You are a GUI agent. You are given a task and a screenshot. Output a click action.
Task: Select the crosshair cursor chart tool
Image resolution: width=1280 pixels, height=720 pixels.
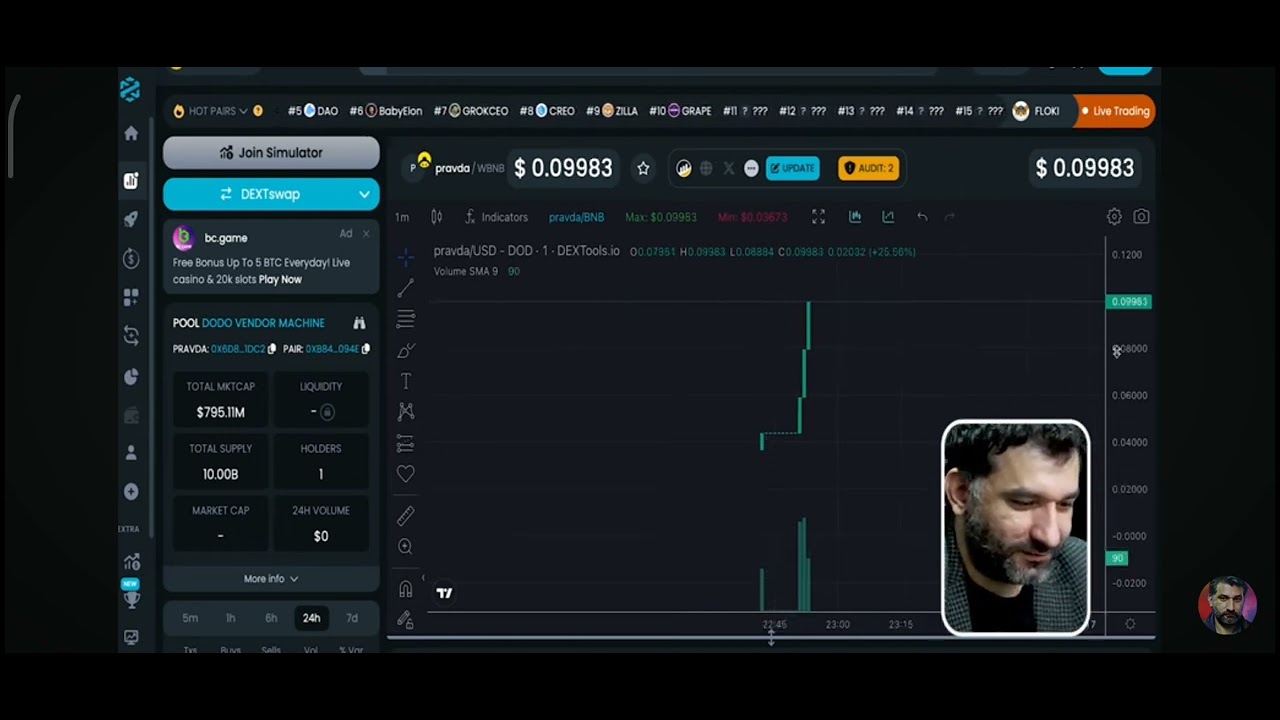click(x=405, y=258)
